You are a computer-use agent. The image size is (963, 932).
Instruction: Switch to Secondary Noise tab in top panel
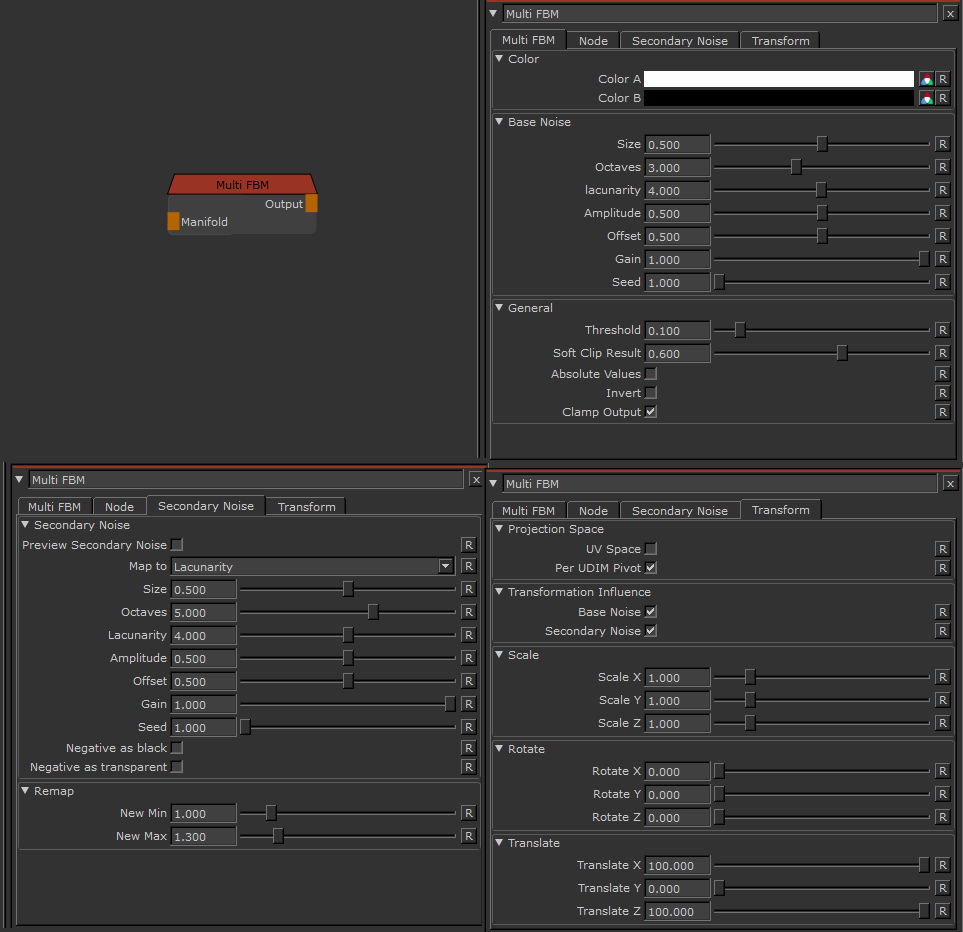[x=679, y=41]
